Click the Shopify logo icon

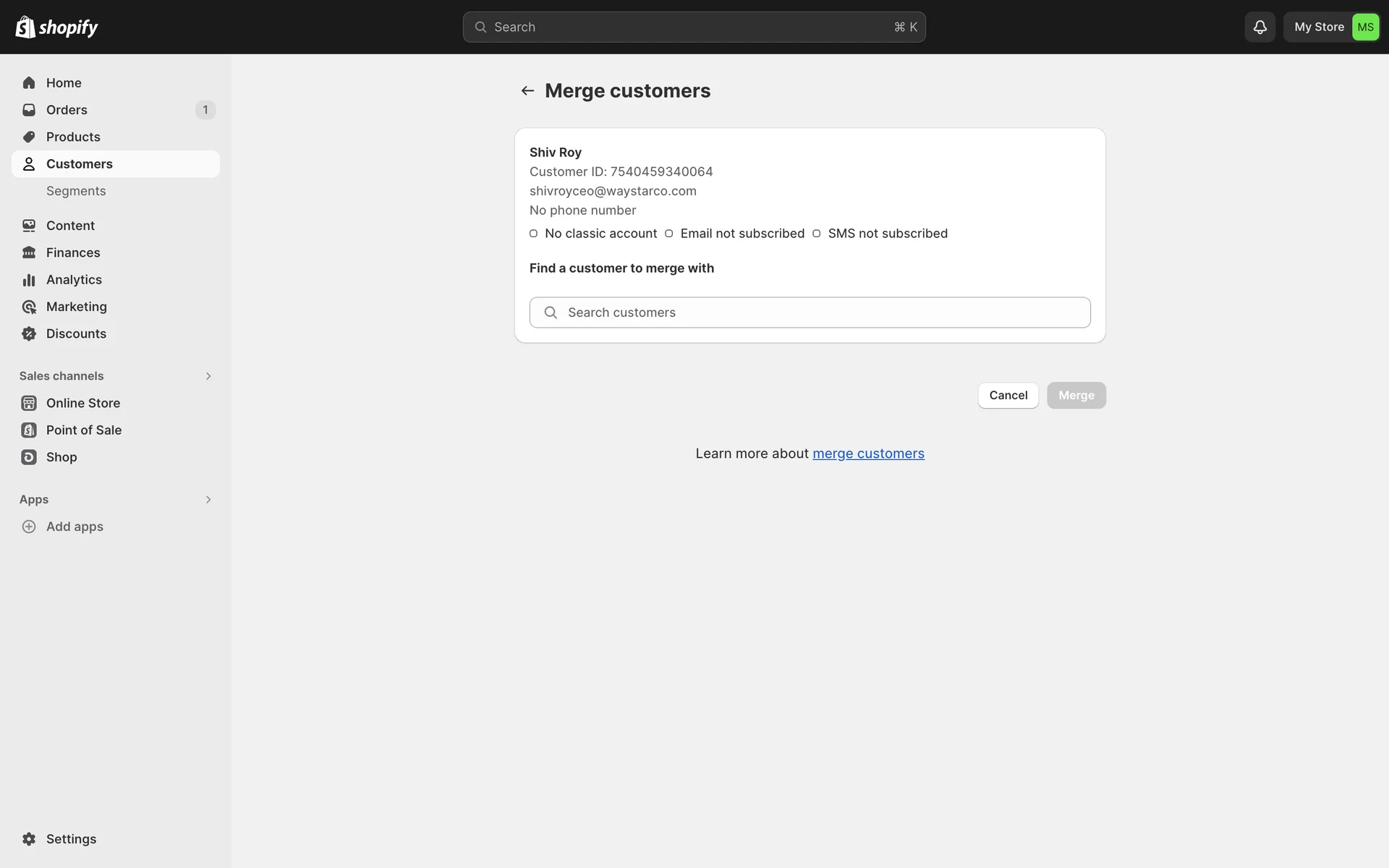tap(25, 27)
